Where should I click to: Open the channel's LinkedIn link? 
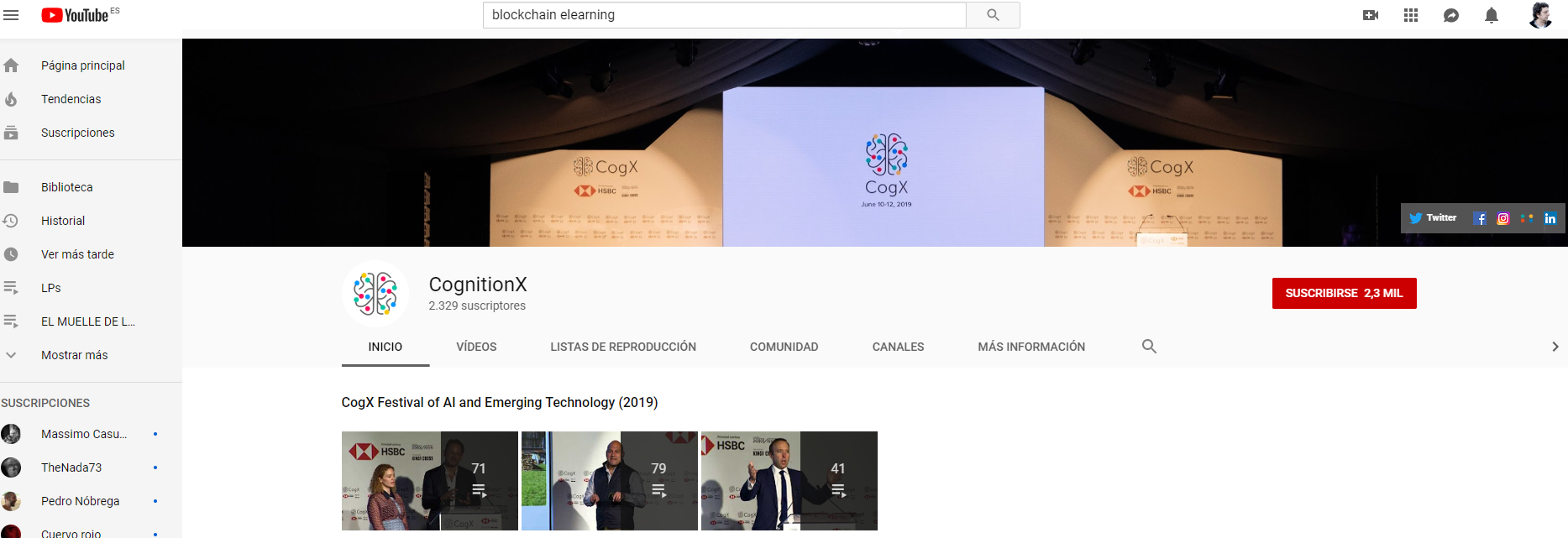[x=1550, y=218]
